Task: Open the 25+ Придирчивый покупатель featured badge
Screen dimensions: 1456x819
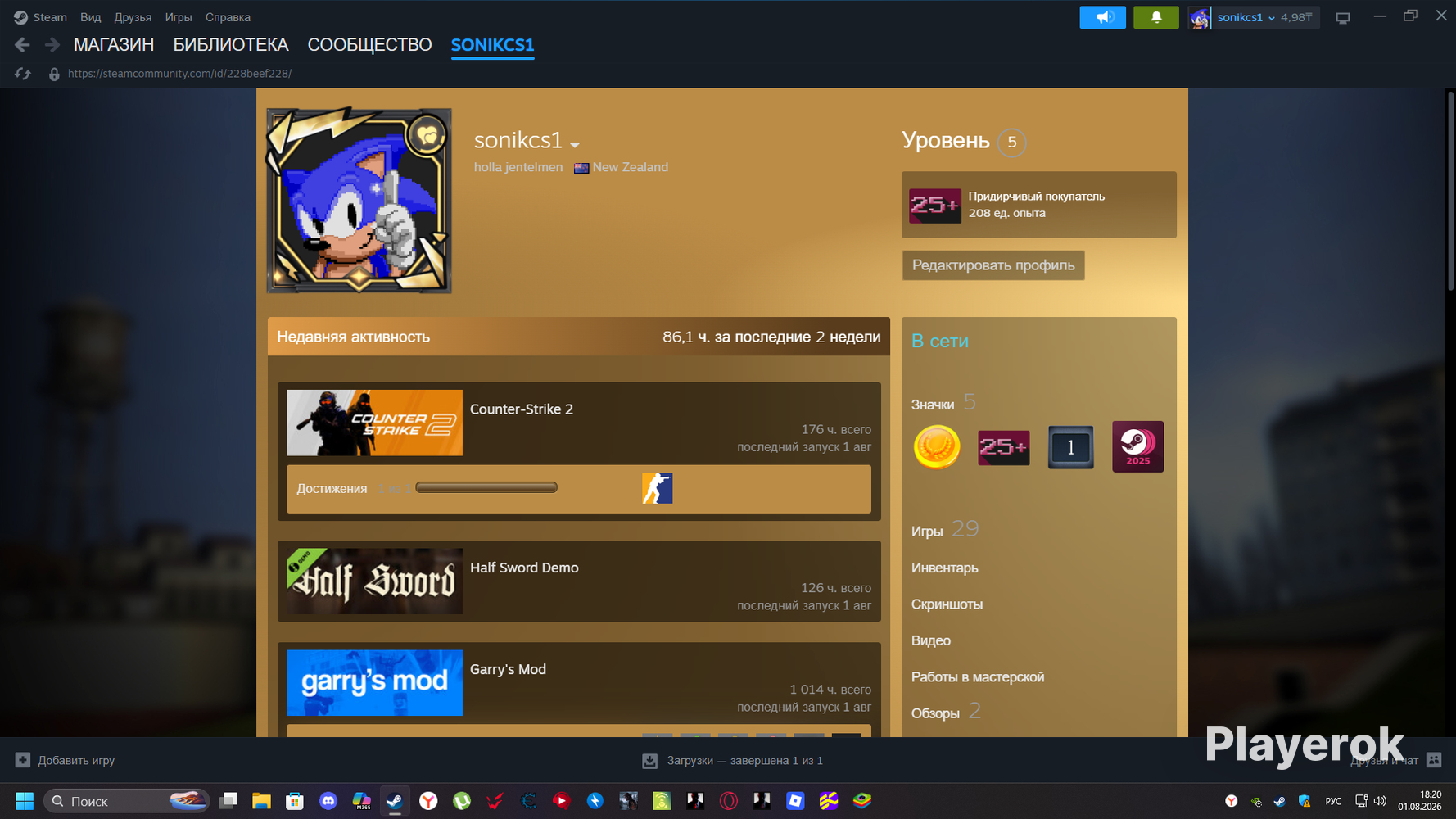Action: 935,205
